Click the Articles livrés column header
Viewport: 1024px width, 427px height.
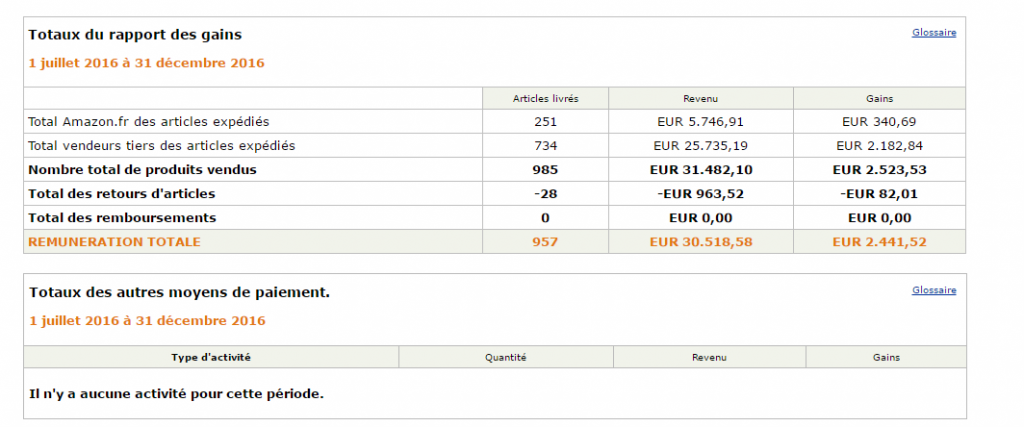point(545,99)
